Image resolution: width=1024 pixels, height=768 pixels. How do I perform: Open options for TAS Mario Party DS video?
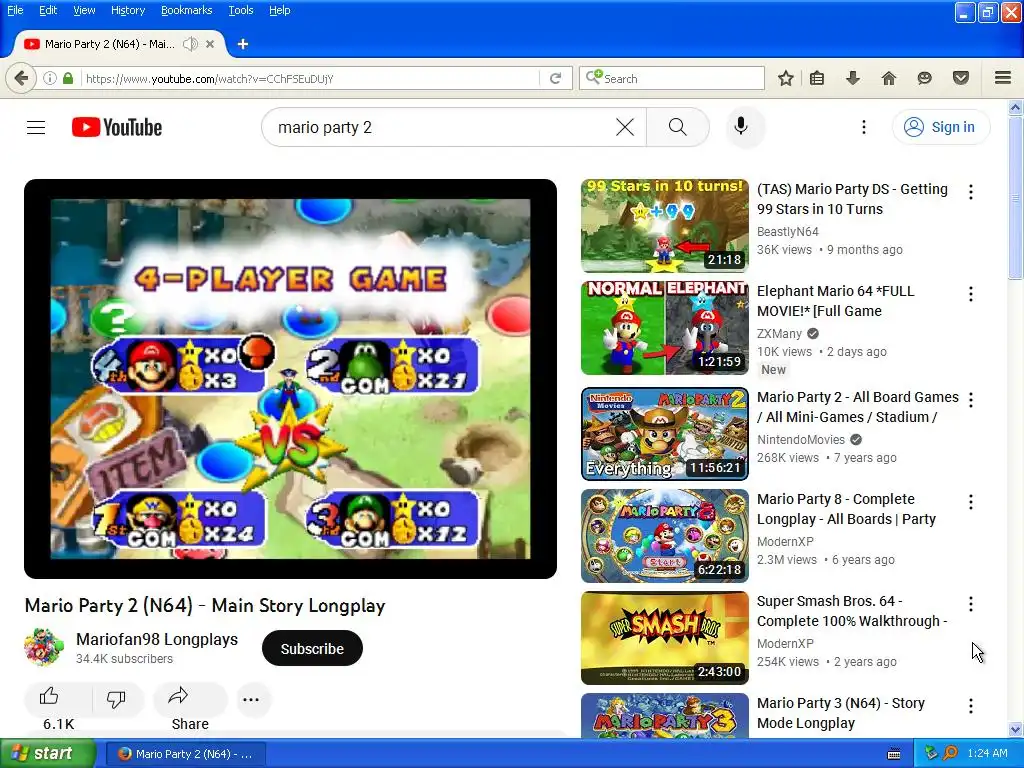click(971, 192)
